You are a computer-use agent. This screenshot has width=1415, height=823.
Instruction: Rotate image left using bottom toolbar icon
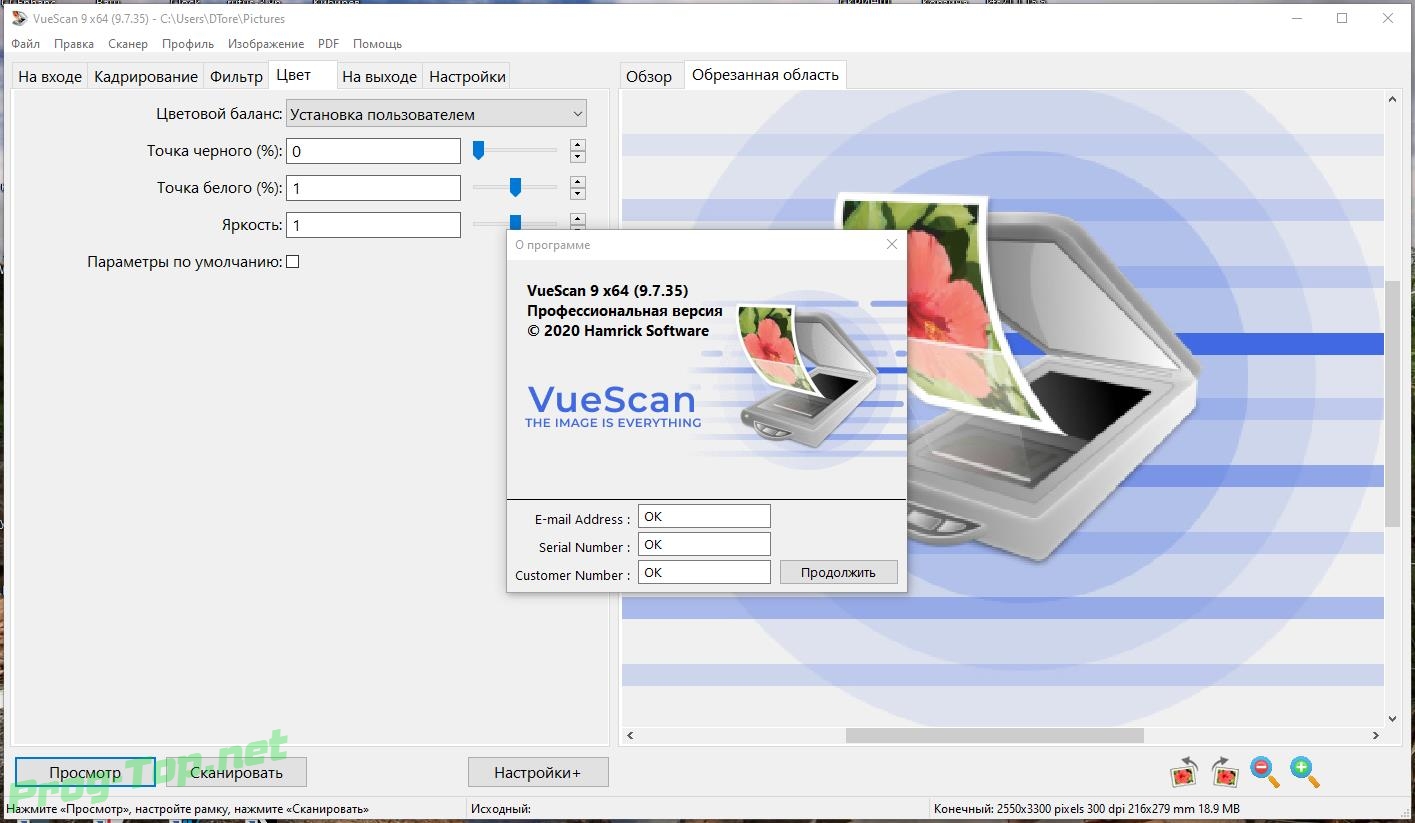tap(1185, 771)
